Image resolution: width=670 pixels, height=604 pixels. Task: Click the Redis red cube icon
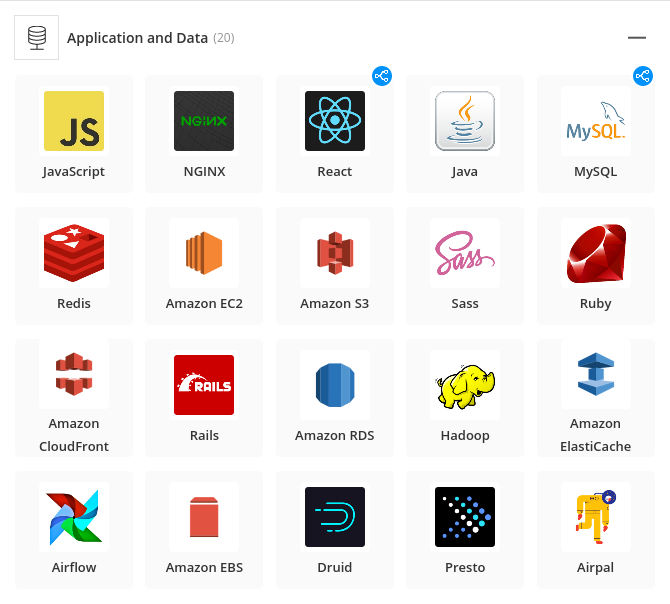pyautogui.click(x=74, y=253)
